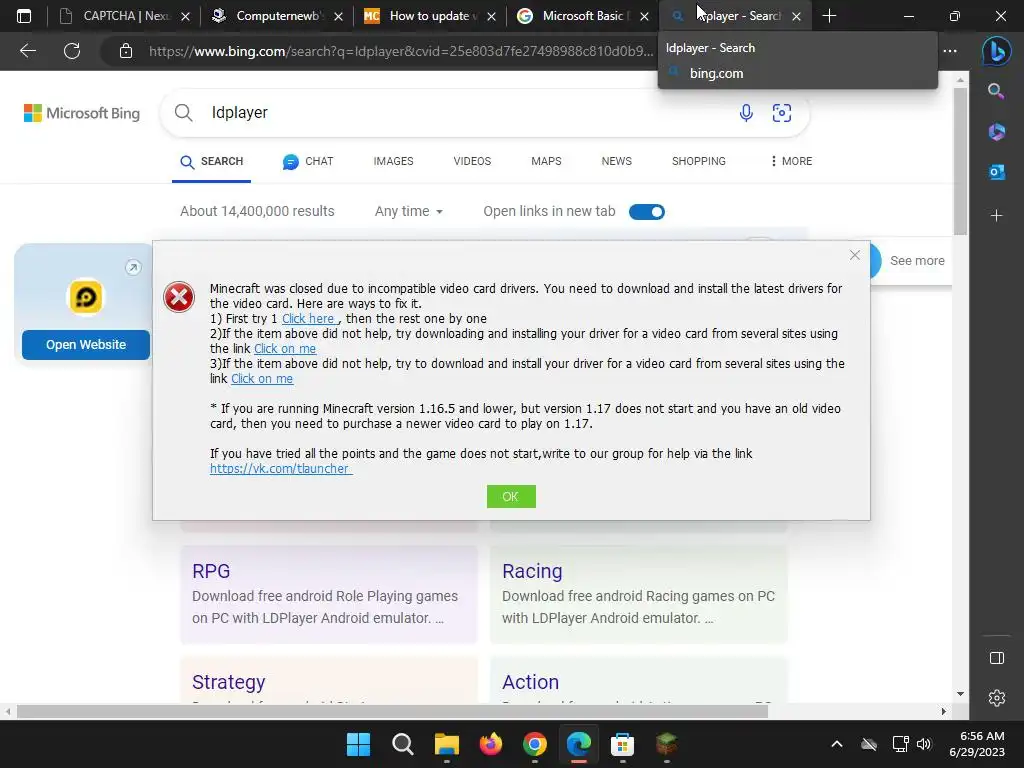Open the LDPlayer card external arrow icon

point(133,267)
